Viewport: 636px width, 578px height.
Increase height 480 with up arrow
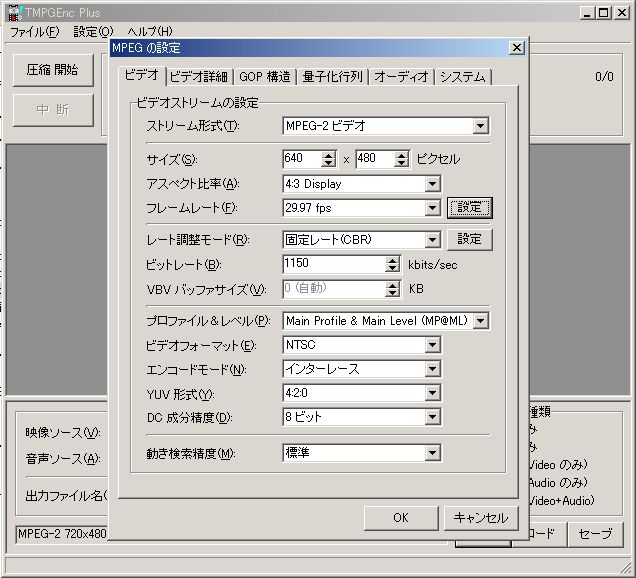[401, 155]
